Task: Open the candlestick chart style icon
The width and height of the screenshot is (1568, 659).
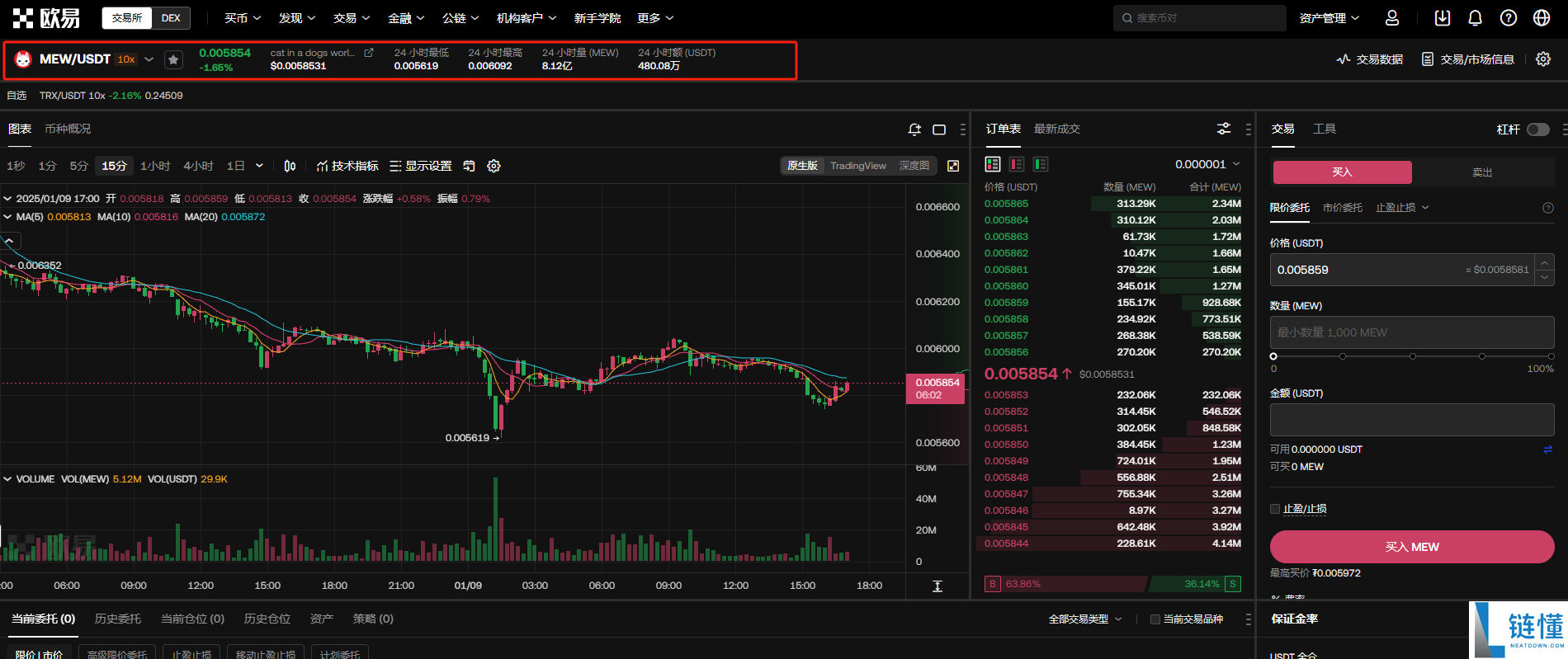Action: pos(290,166)
